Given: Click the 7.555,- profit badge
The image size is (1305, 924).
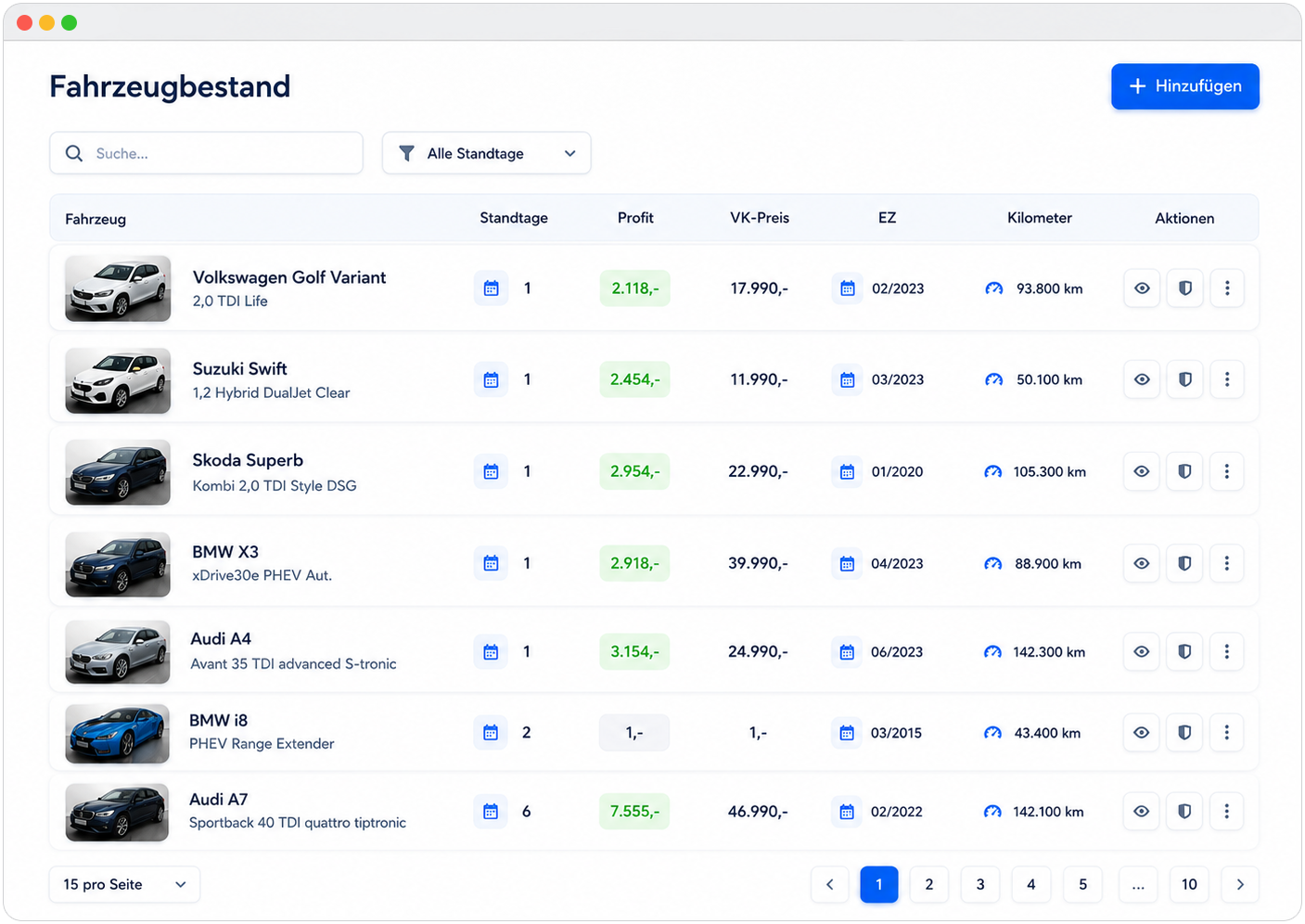Looking at the screenshot, I should pos(634,812).
